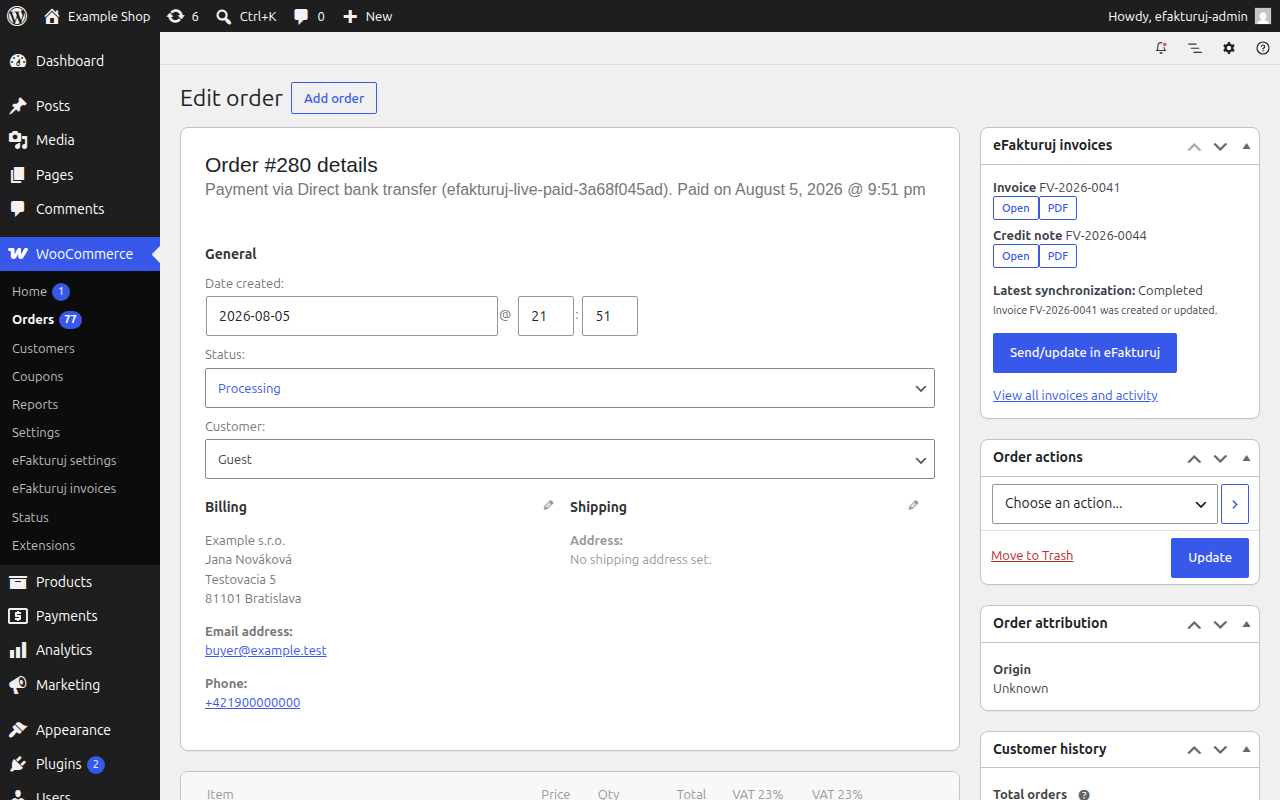
Task: Click the buyer@example.test email link
Action: pos(266,650)
